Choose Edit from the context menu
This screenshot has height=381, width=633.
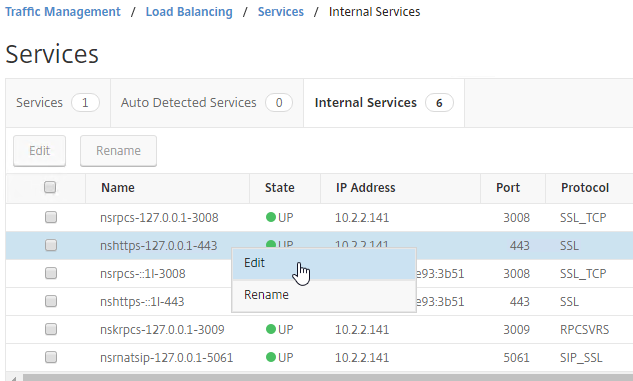(x=324, y=264)
